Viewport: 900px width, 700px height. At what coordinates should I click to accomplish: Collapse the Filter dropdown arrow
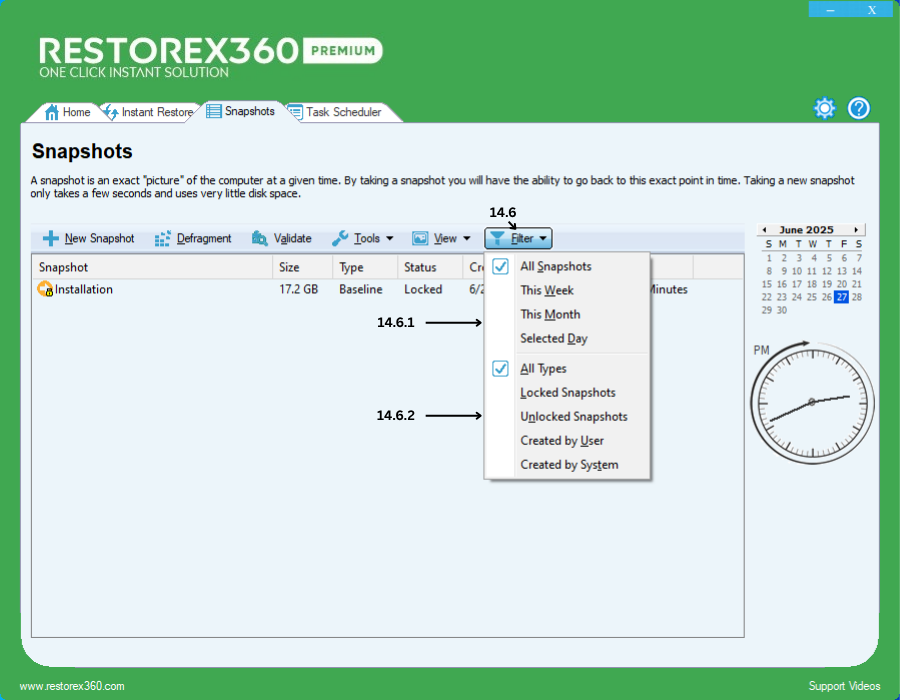point(543,238)
